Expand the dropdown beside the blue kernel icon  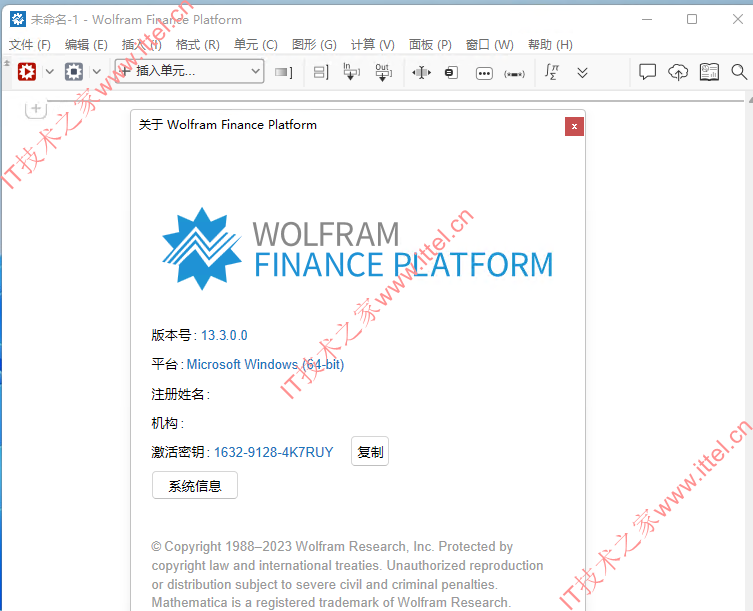pos(97,72)
